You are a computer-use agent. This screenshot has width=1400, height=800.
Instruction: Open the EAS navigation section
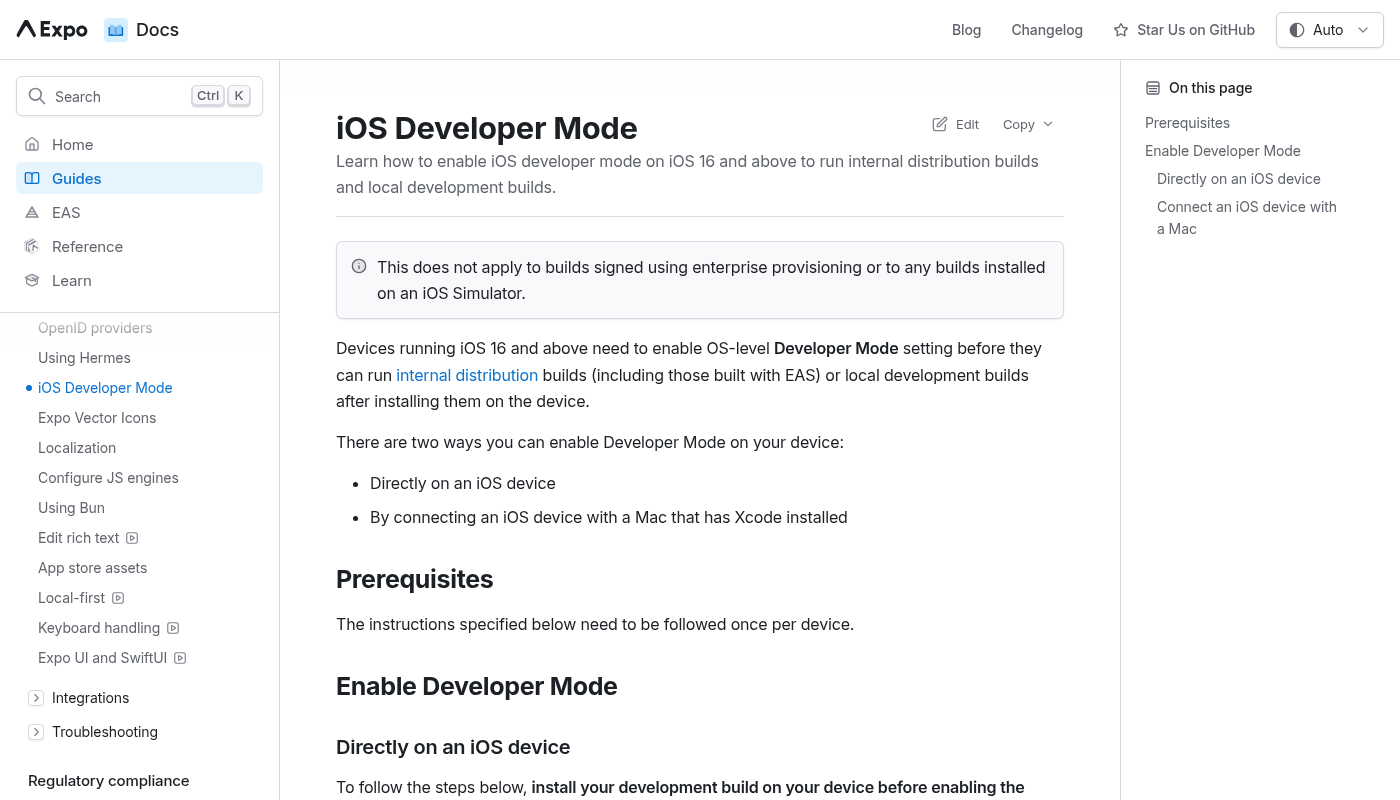(66, 212)
